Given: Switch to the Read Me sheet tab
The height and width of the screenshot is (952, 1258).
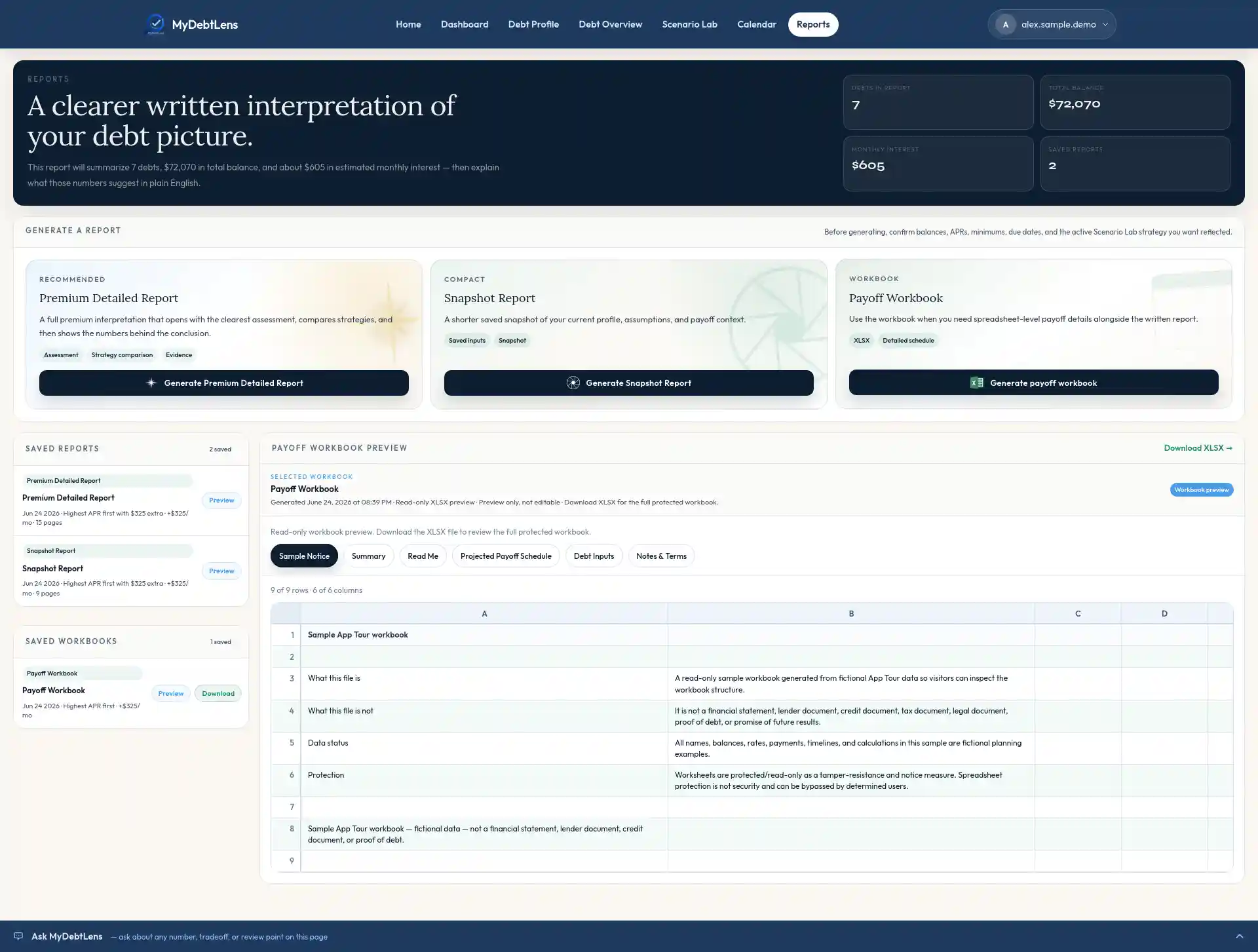Looking at the screenshot, I should click(x=423, y=556).
